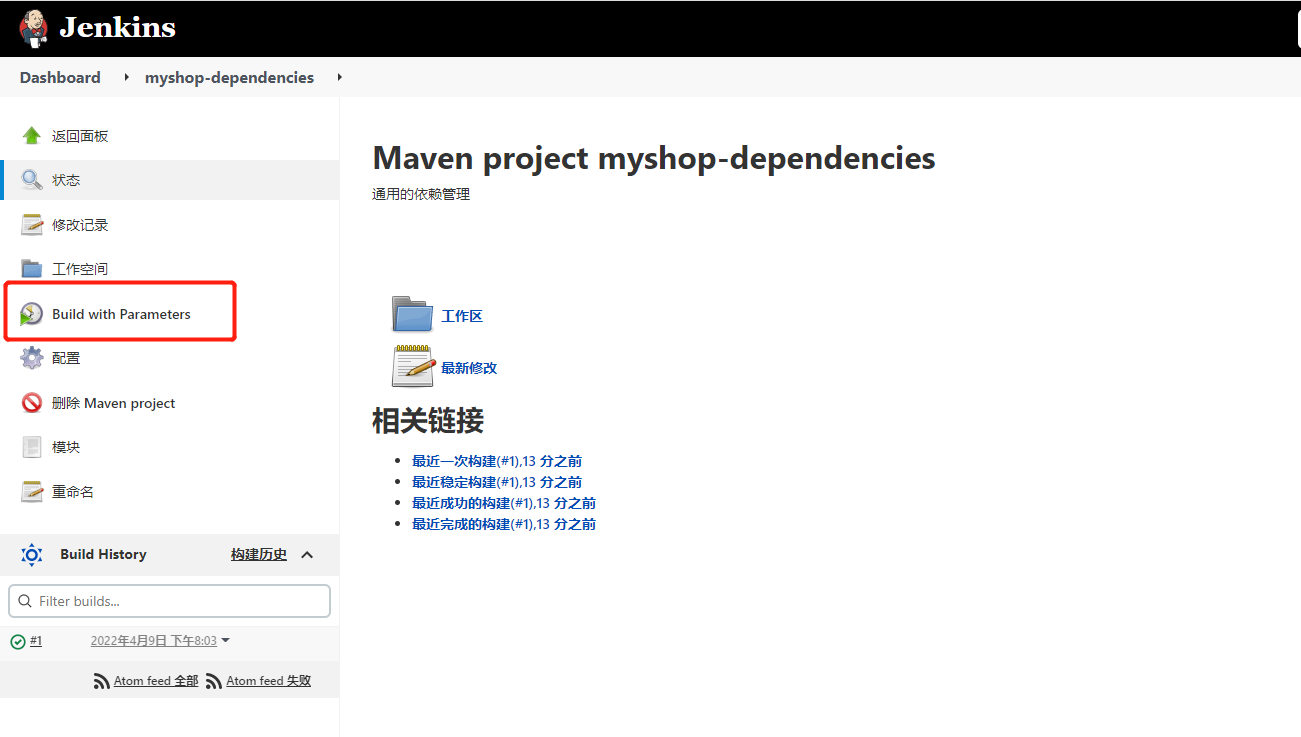This screenshot has width=1301, height=737.
Task: Click the notepad icon beside 重命名
Action: tap(32, 492)
